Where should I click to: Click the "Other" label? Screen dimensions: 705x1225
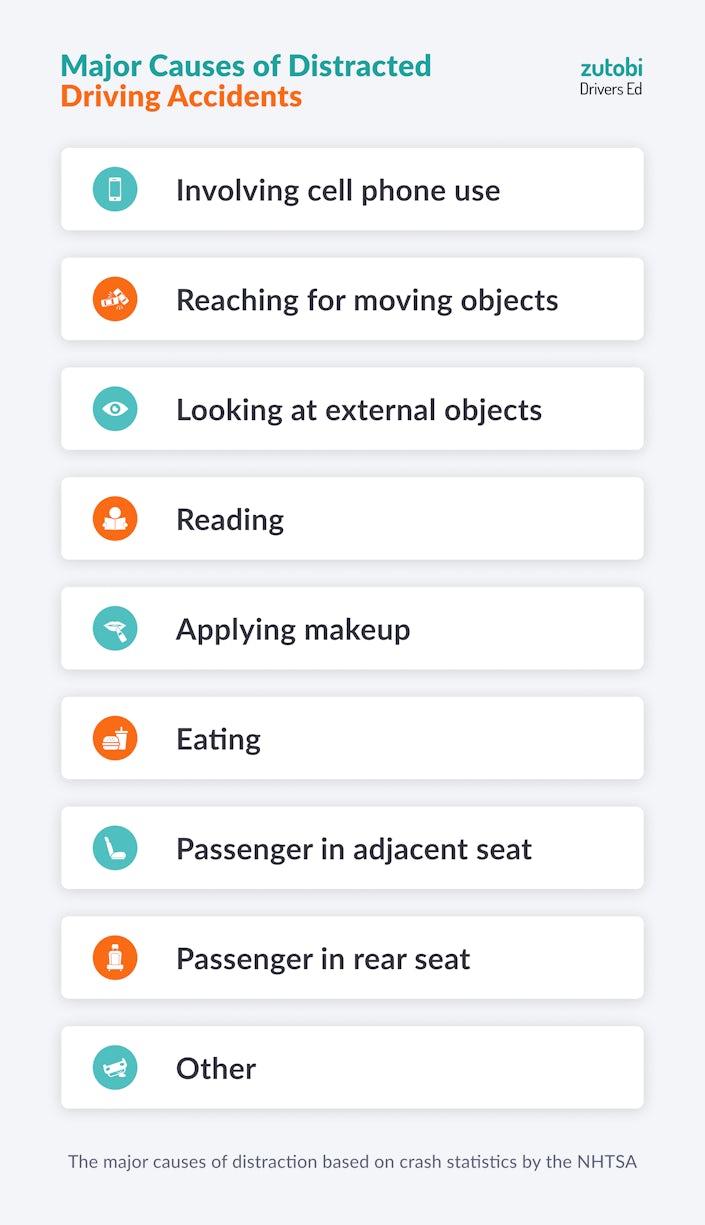(216, 1069)
